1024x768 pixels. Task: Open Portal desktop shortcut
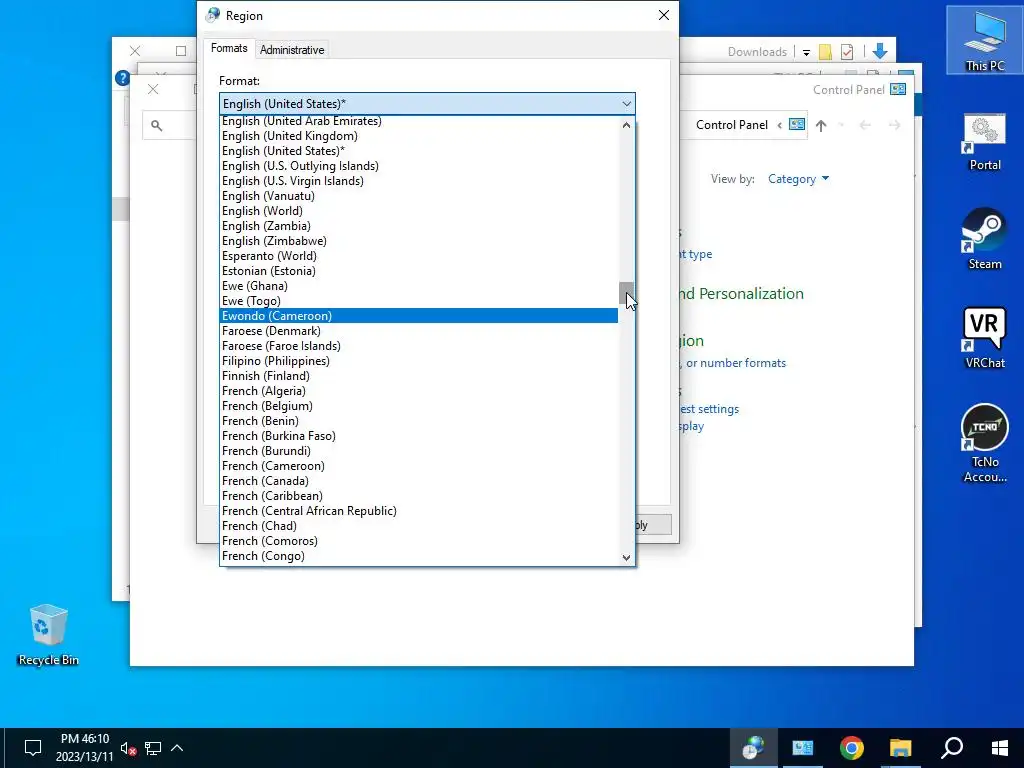click(985, 142)
